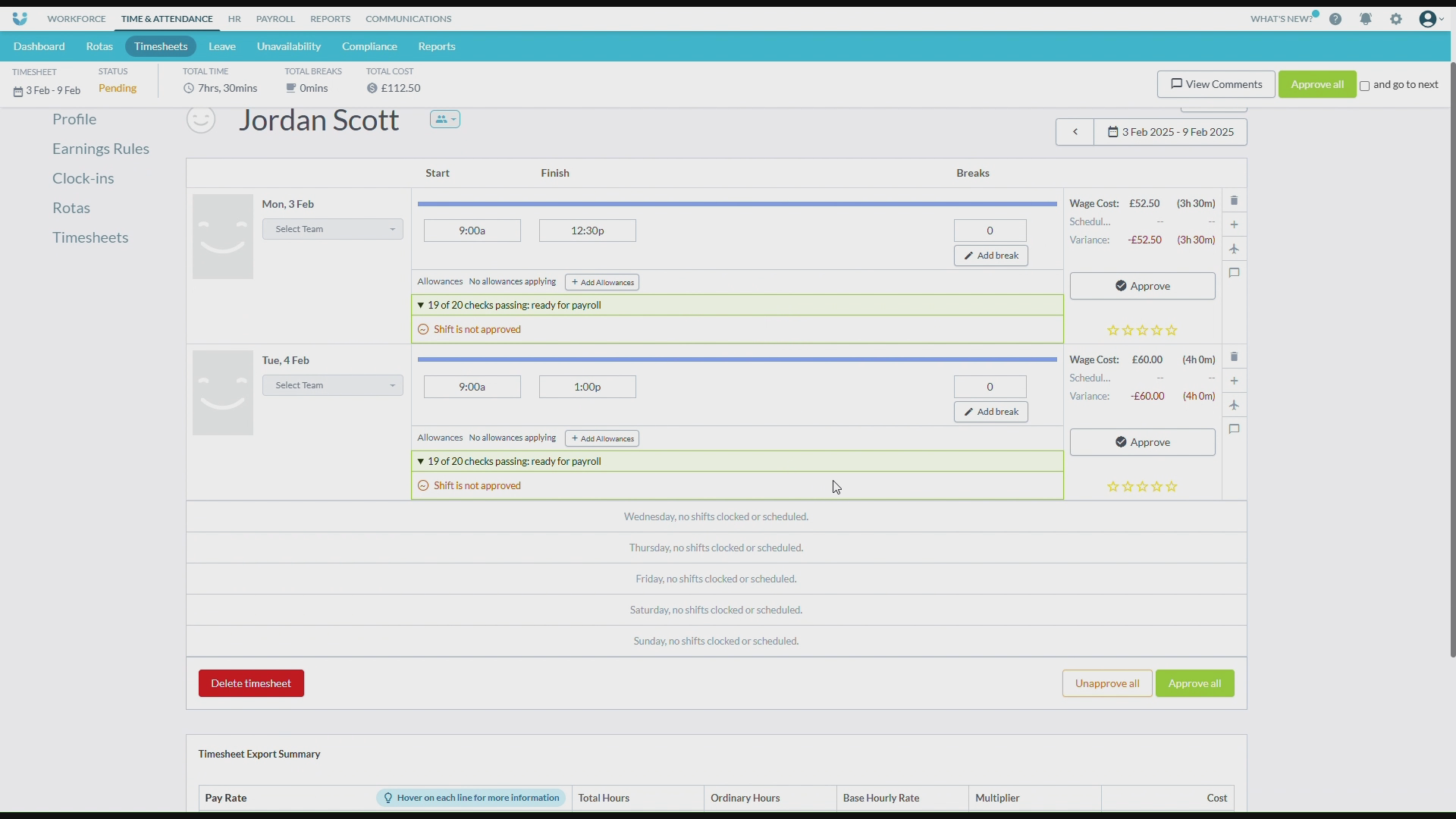Image resolution: width=1456 pixels, height=819 pixels.
Task: Click the Tuesday finish time field
Action: [587, 387]
